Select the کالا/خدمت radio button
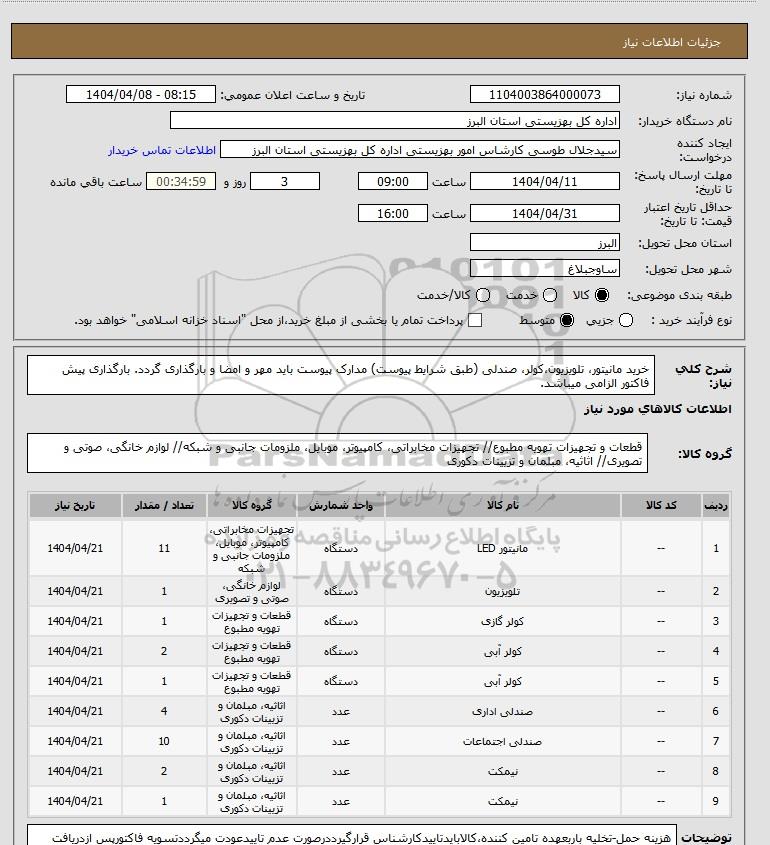The image size is (770, 845). pyautogui.click(x=483, y=295)
